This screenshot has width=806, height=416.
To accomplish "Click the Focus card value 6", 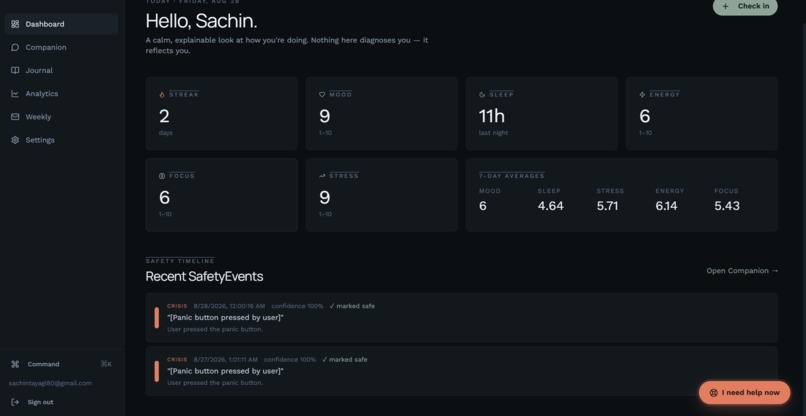I will pyautogui.click(x=164, y=197).
